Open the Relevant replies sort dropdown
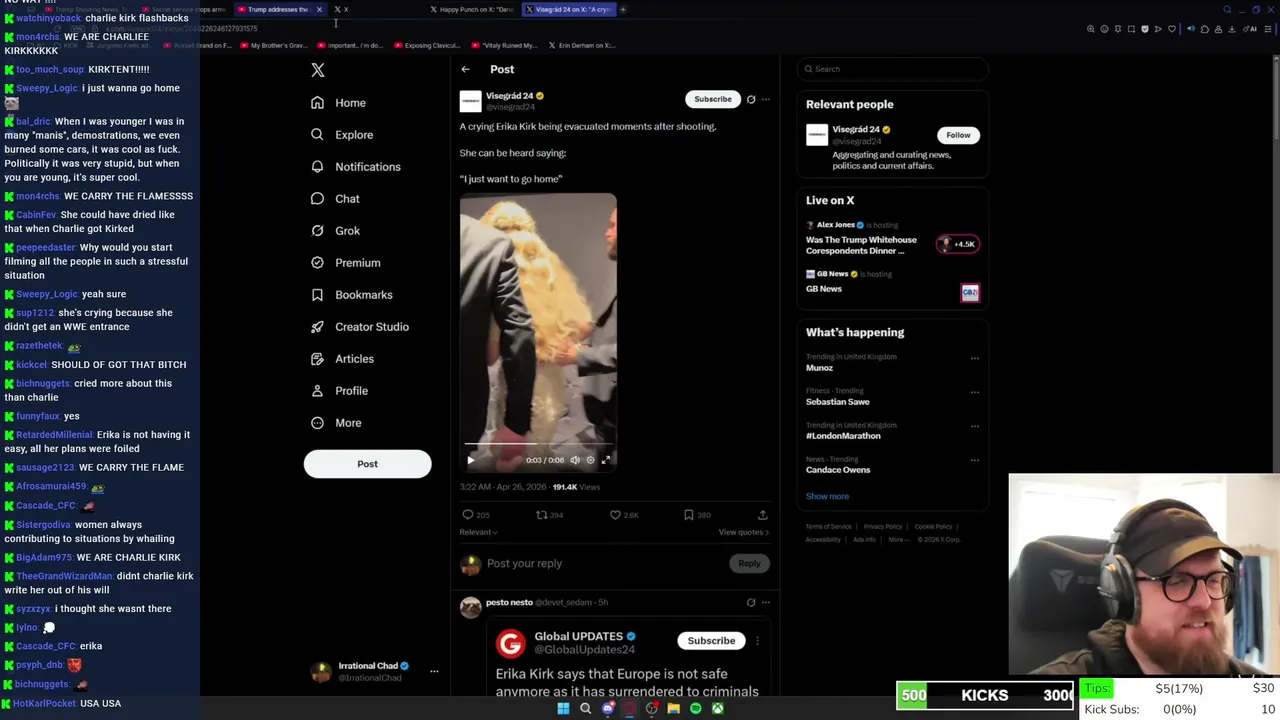 (479, 532)
